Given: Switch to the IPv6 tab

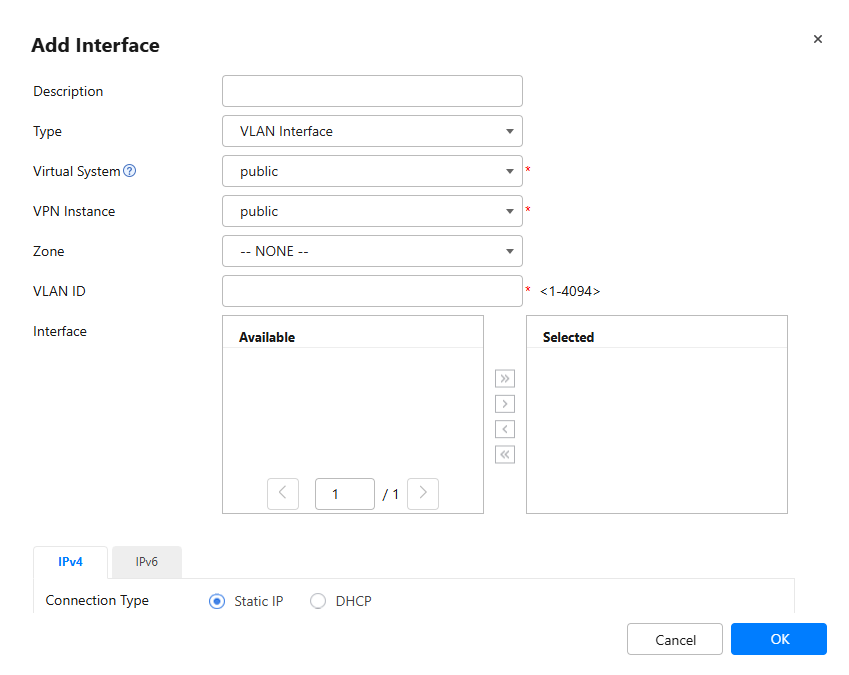Looking at the screenshot, I should [x=147, y=562].
